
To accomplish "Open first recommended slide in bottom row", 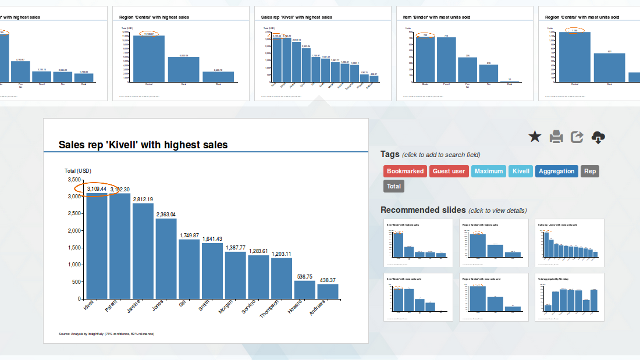I will point(418,297).
